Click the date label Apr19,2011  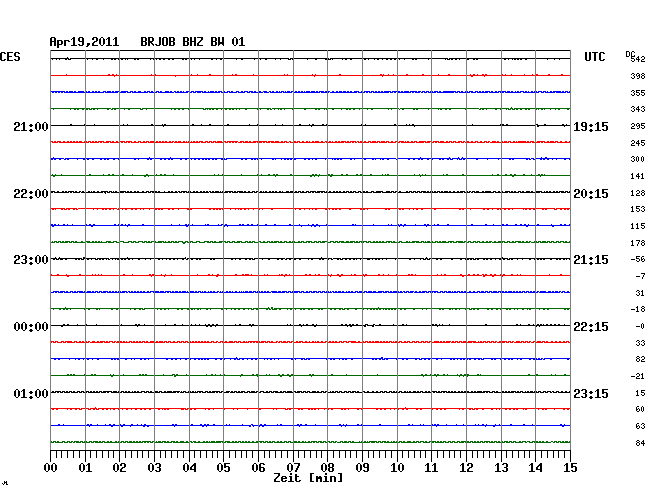[x=84, y=42]
